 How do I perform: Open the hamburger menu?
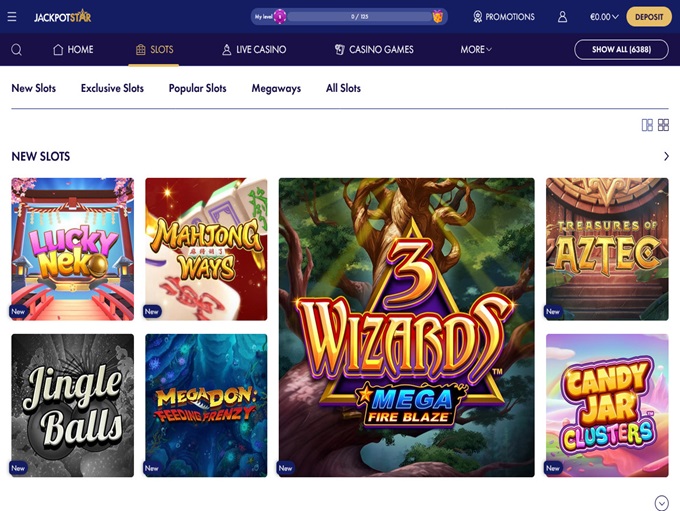tap(12, 17)
